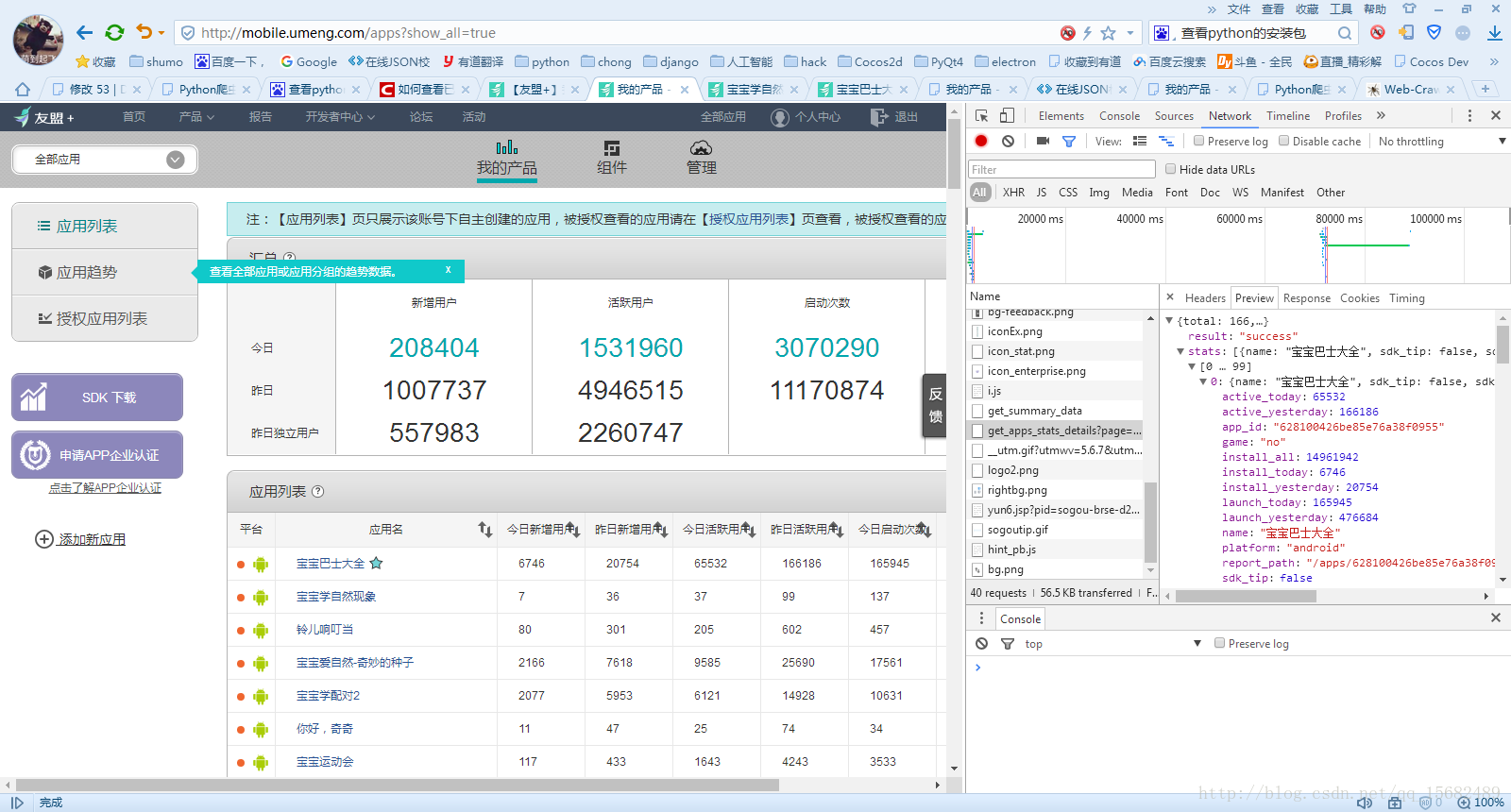Collapse the root total object in preview
Screen dimensions: 1511x812
tap(1169, 321)
